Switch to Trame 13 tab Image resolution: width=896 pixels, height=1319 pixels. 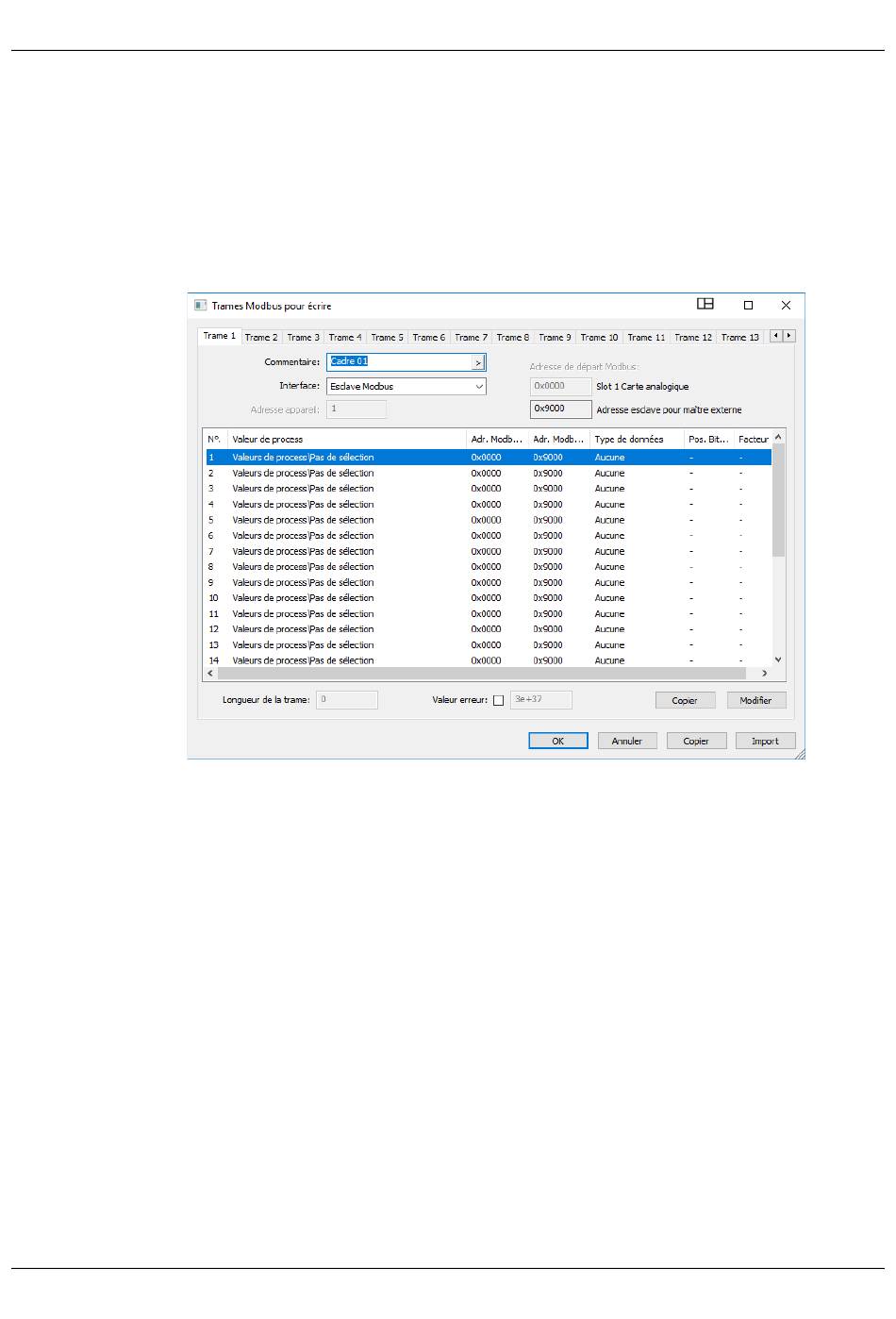click(740, 337)
